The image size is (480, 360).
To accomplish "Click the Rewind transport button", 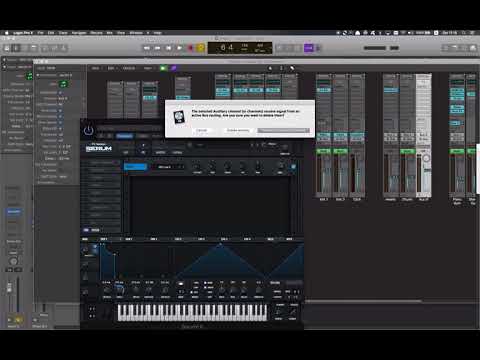I will click(147, 48).
